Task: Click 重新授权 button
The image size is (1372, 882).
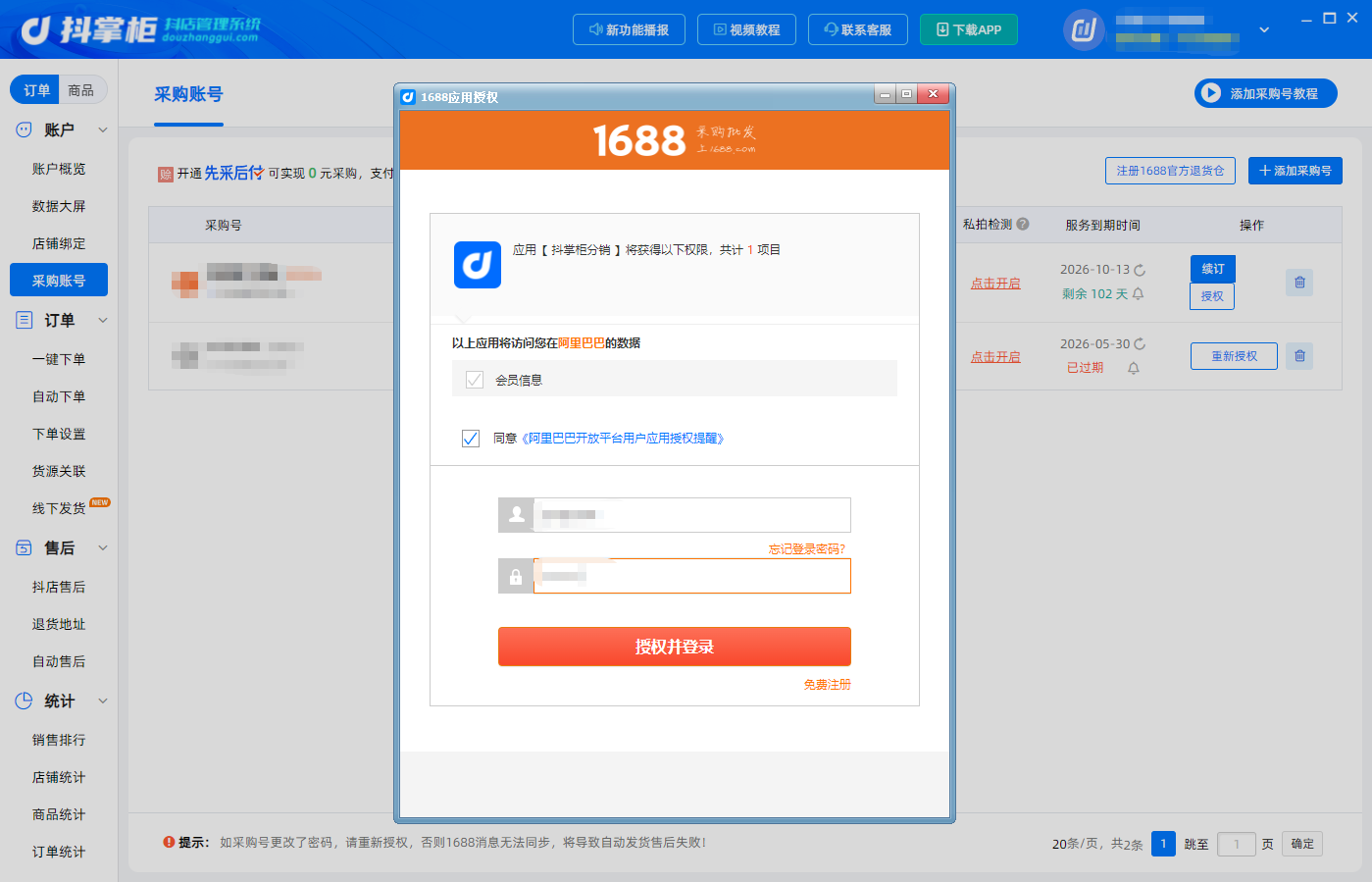Action: 1234,356
